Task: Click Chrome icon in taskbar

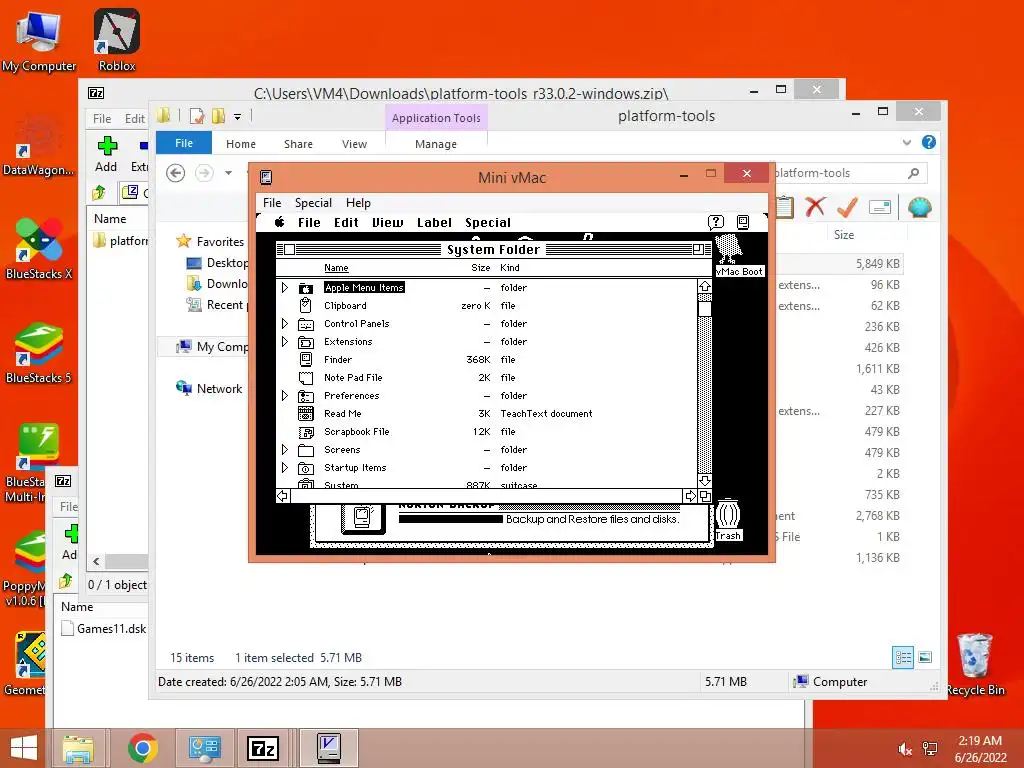Action: (x=143, y=748)
